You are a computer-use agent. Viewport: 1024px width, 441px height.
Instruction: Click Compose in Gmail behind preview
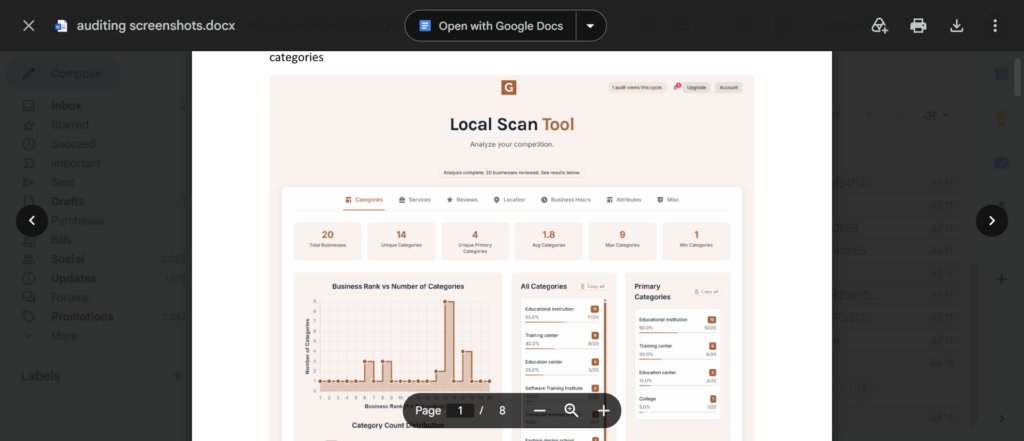(x=64, y=73)
